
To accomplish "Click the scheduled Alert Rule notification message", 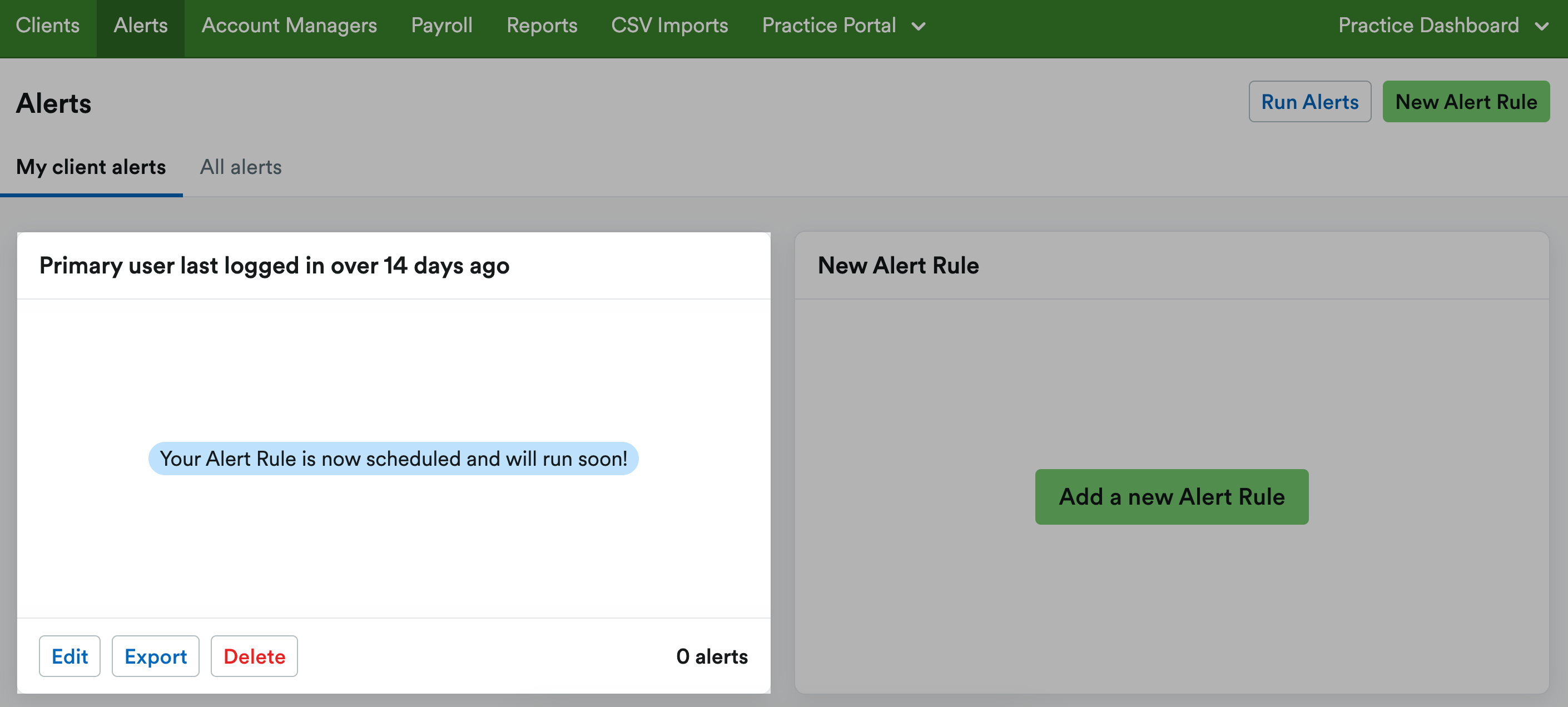I will point(394,459).
